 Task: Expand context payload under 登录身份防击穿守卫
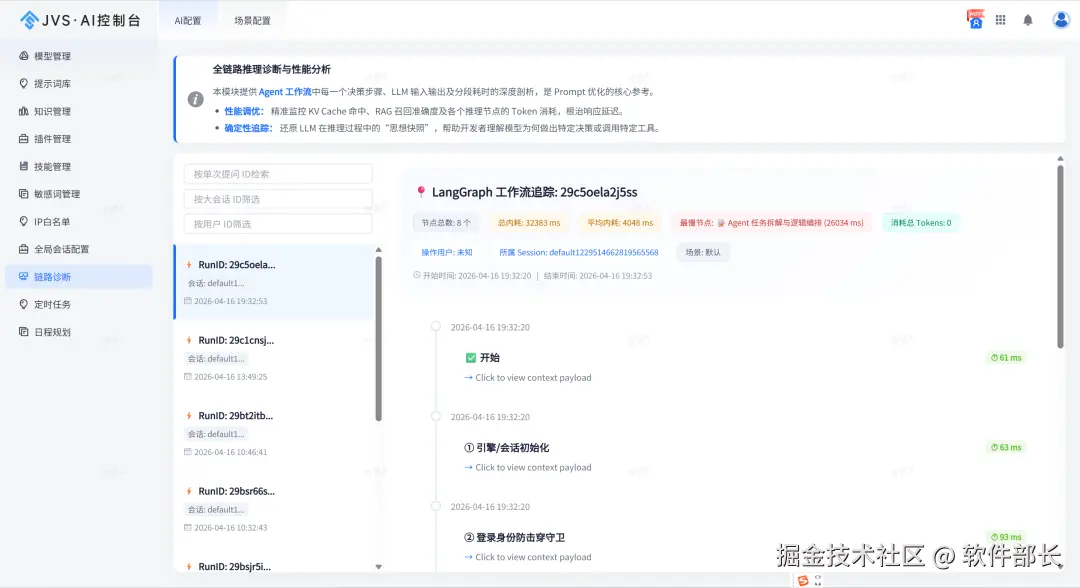coord(528,556)
